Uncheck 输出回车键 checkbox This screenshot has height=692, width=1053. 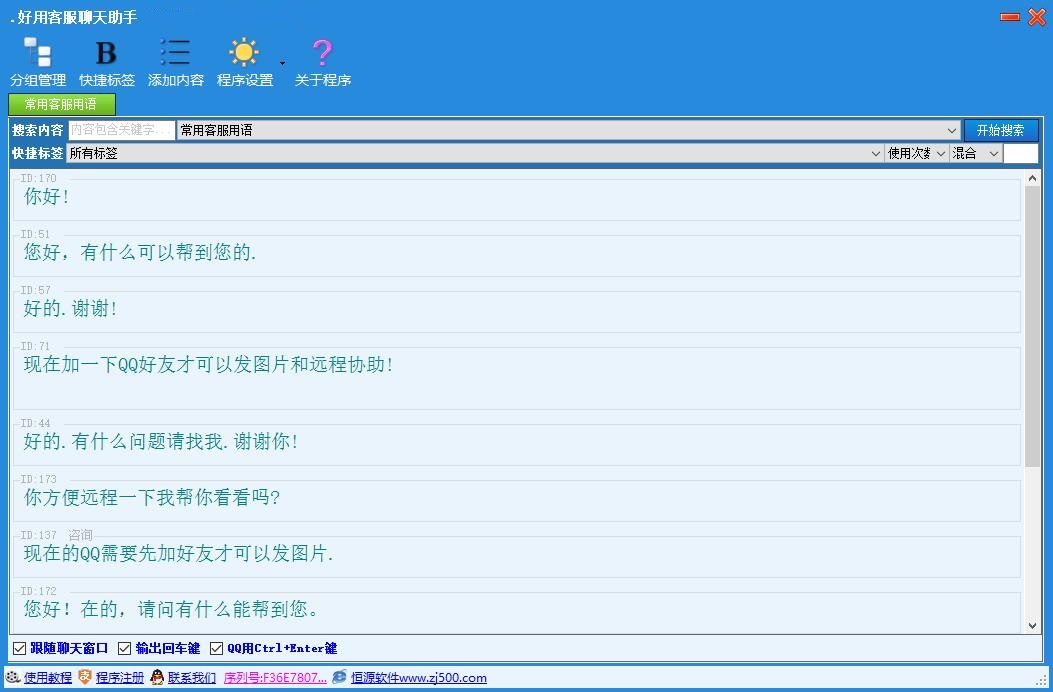coord(125,648)
